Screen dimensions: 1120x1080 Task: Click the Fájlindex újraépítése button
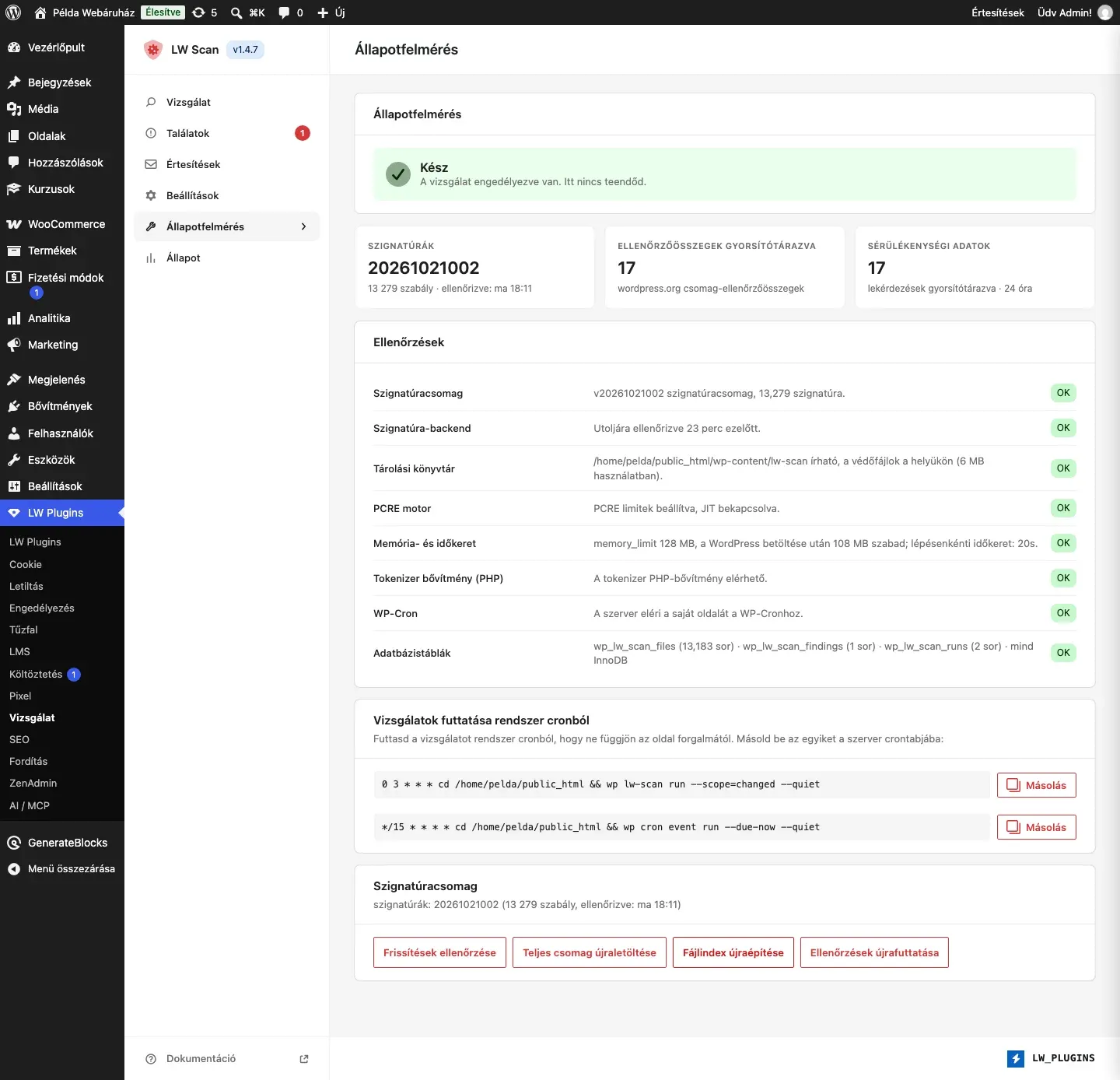pos(733,952)
